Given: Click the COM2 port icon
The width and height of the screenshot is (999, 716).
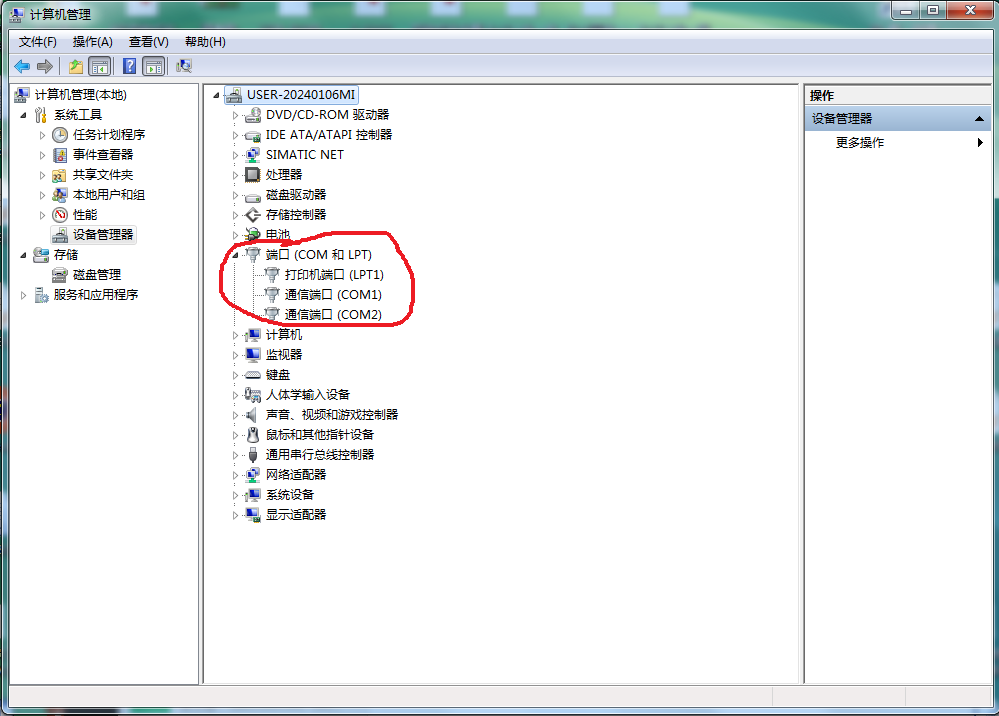Looking at the screenshot, I should click(272, 314).
